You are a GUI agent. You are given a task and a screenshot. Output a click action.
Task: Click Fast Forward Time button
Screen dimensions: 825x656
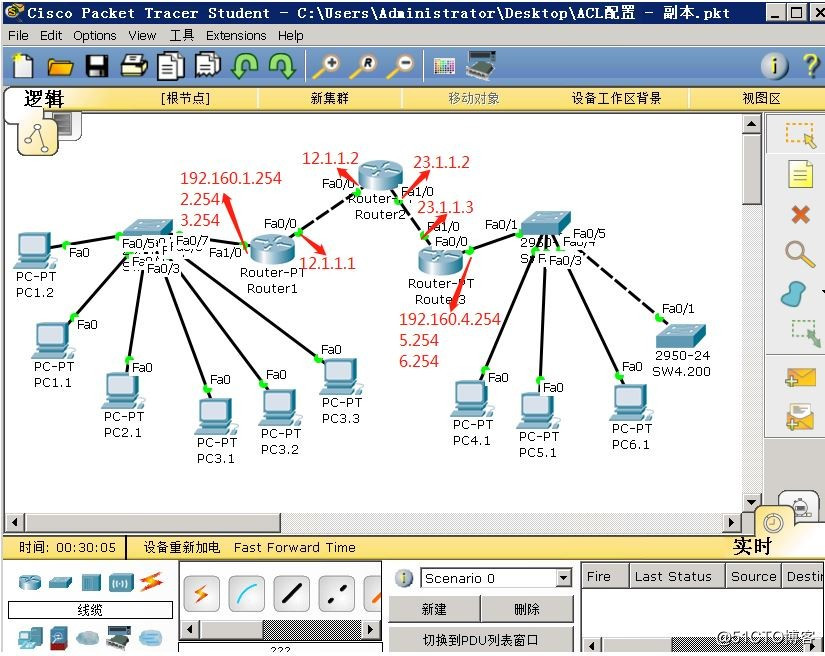coord(295,547)
